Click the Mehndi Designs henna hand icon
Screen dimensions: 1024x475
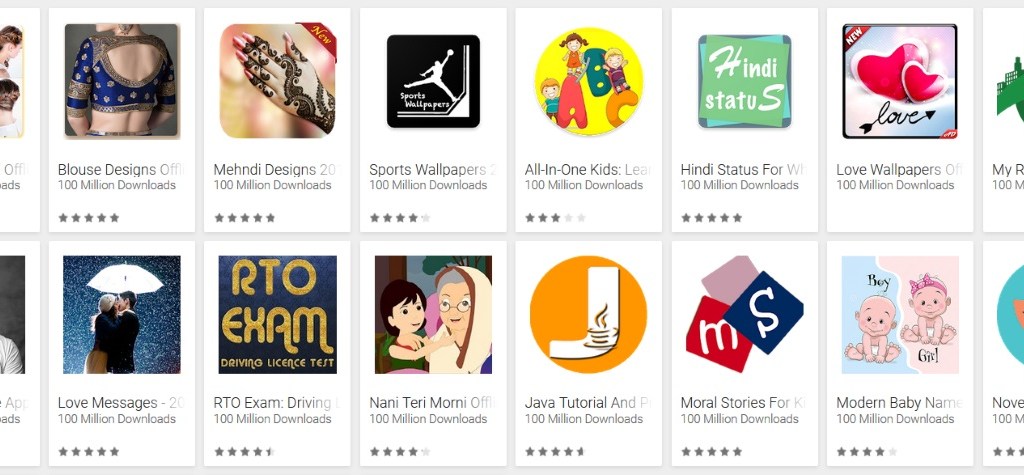278,80
